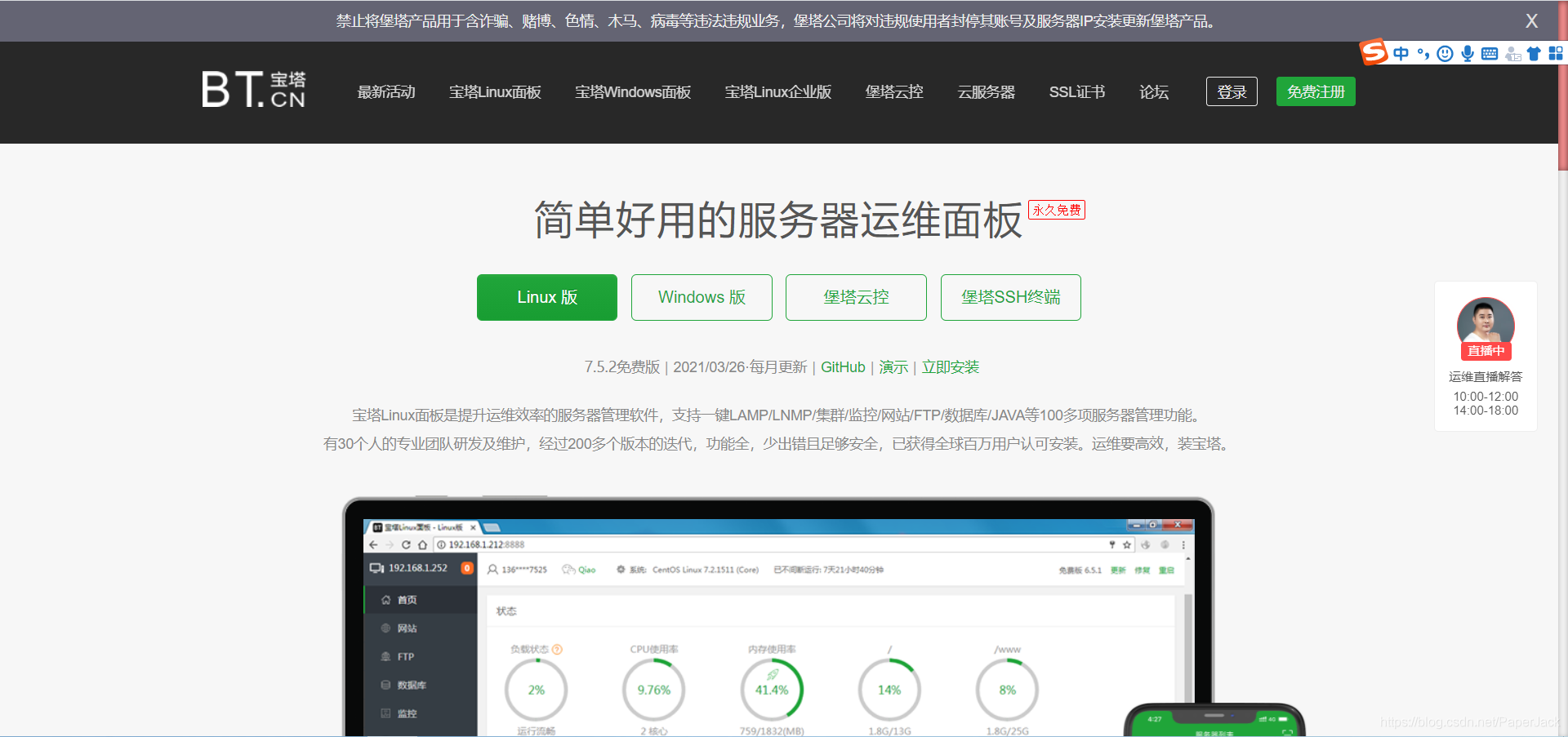This screenshot has height=737, width=1568.
Task: Select the Linux 版 tab button
Action: [547, 297]
